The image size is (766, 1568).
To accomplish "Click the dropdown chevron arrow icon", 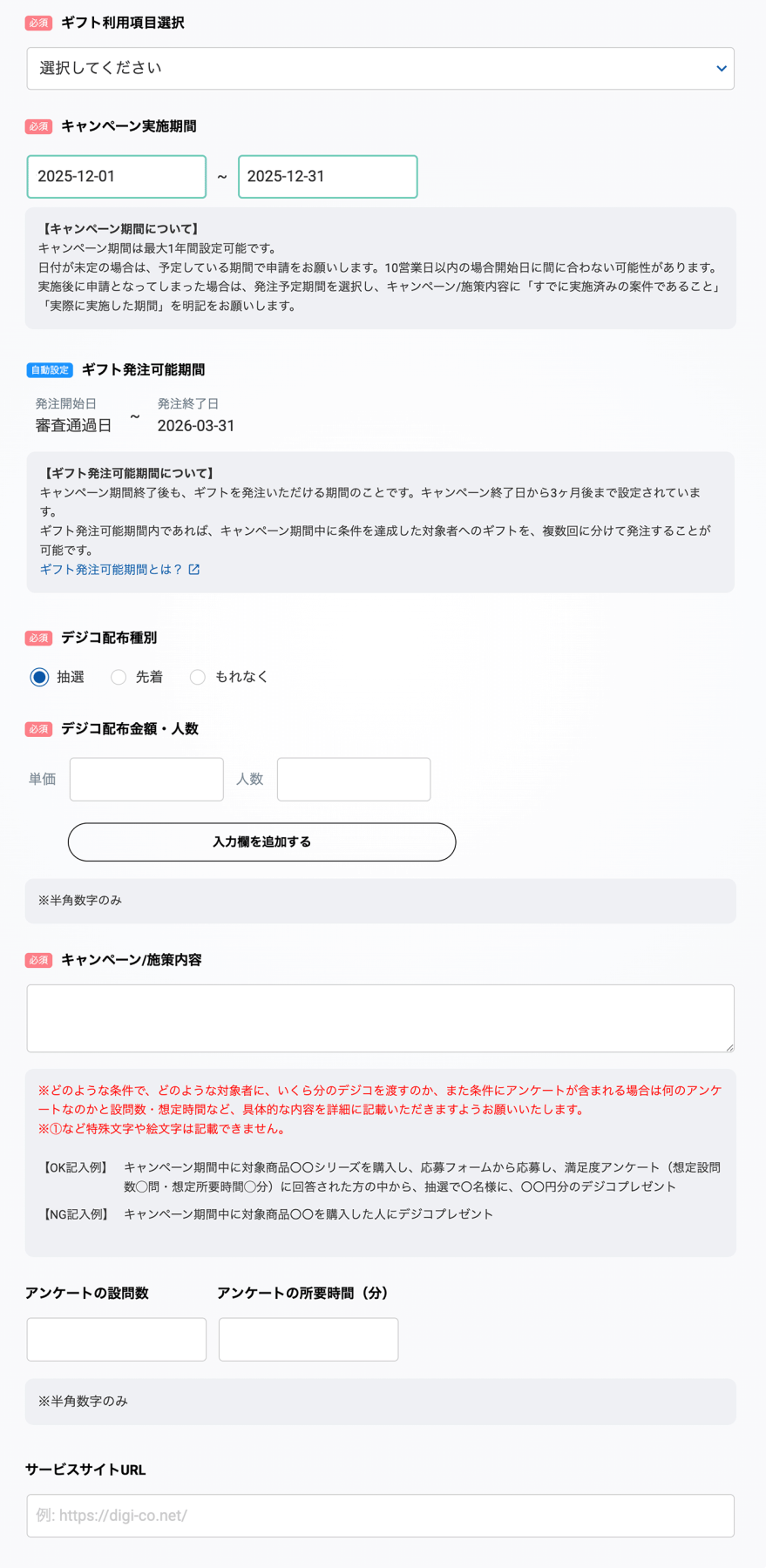I will point(721,69).
